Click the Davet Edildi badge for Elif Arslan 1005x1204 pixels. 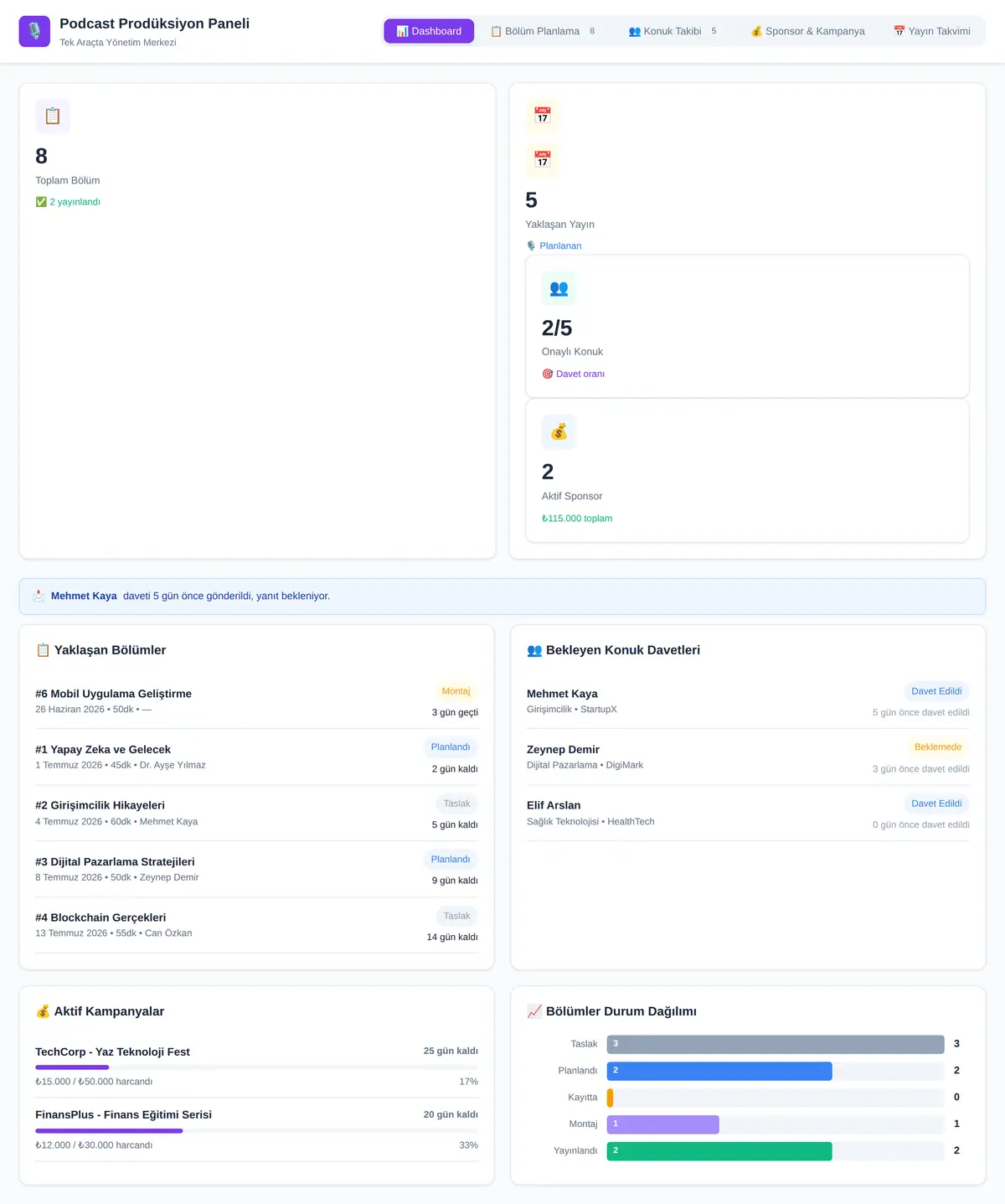(936, 804)
